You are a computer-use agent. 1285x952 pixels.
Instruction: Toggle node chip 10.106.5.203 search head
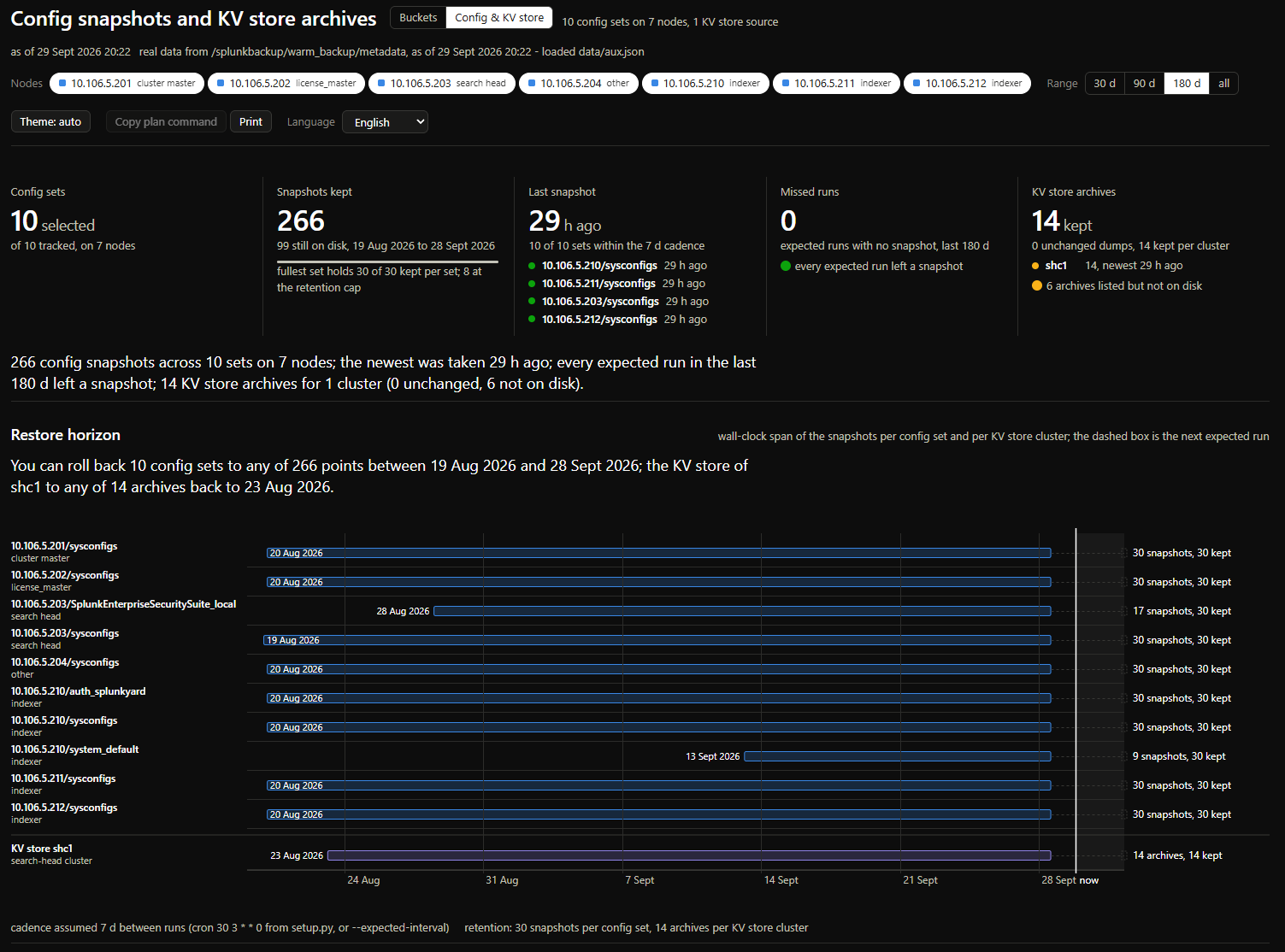[x=442, y=83]
